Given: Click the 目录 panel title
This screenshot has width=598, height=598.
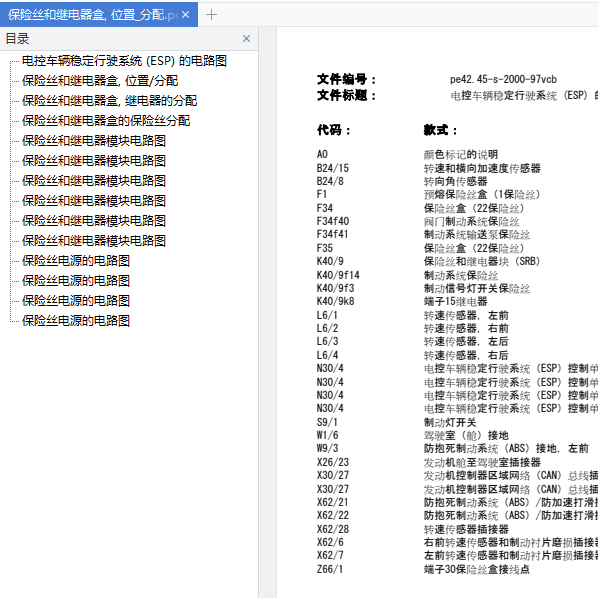Looking at the screenshot, I should [x=18, y=39].
